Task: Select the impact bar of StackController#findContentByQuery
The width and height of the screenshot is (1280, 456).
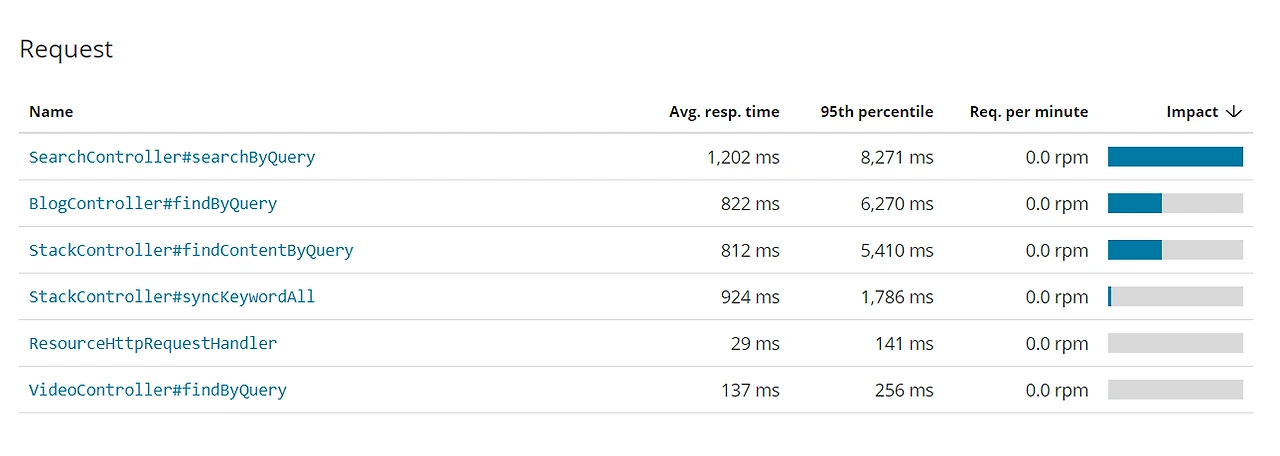Action: click(1175, 250)
